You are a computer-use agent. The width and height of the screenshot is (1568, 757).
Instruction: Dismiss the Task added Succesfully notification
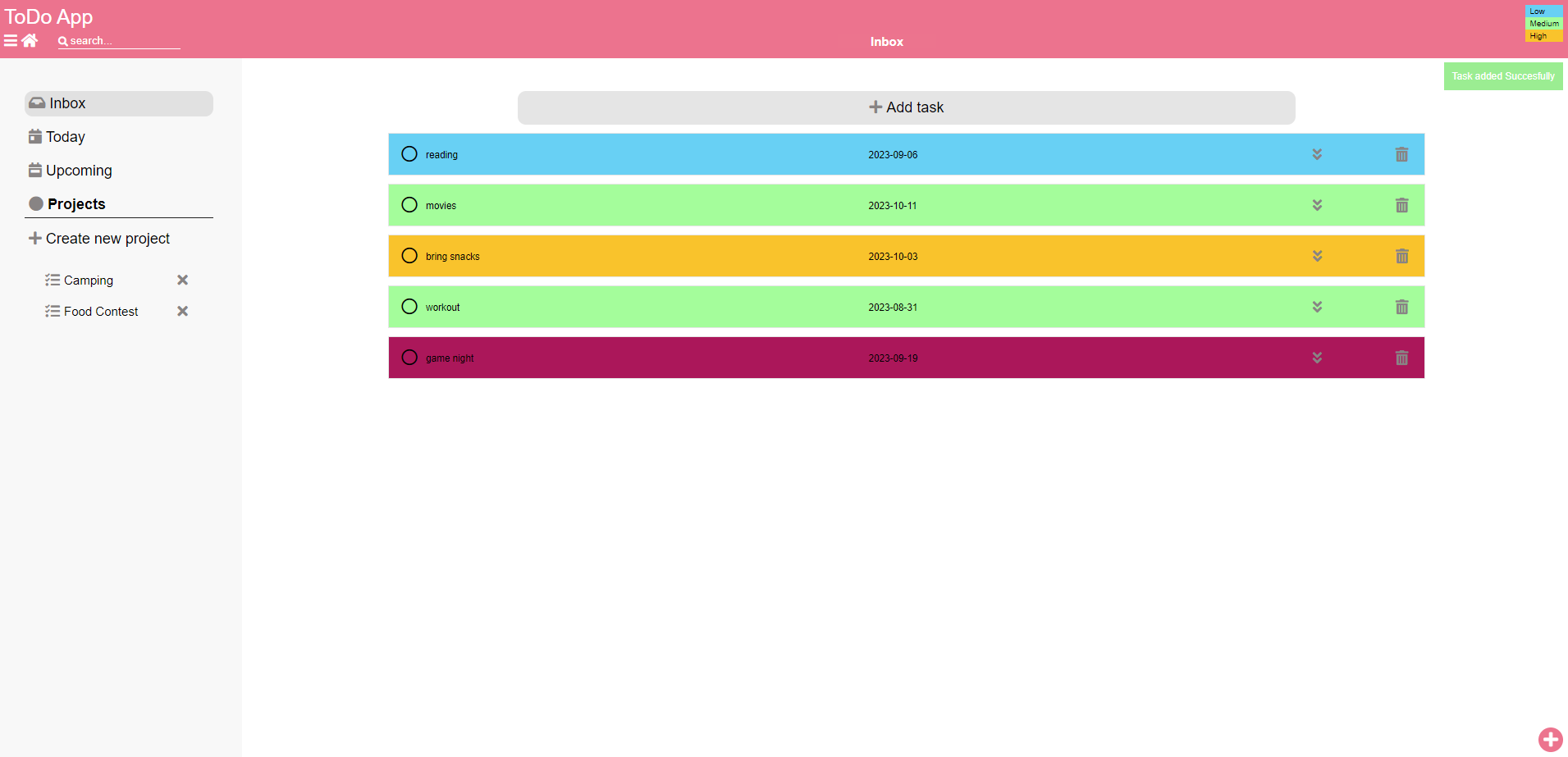(1503, 76)
